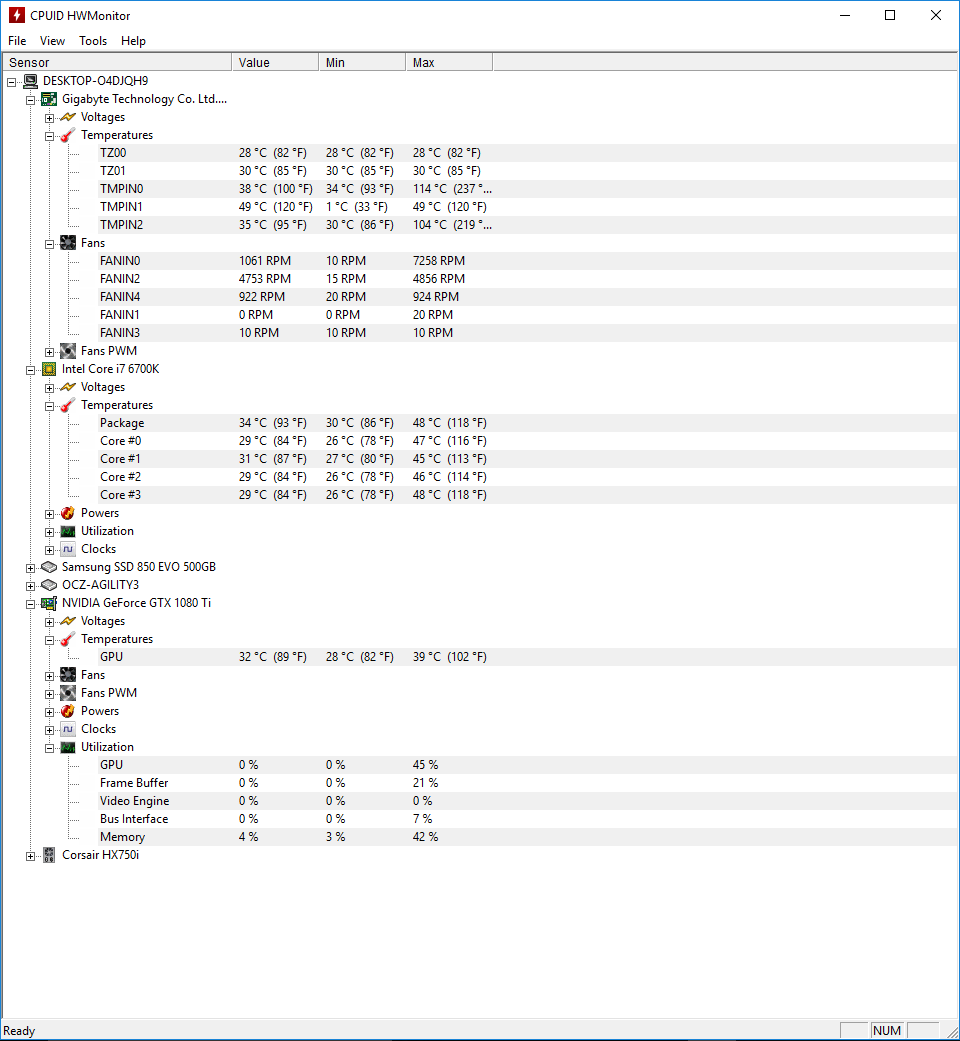Click the Intel CPU Voltages icon
This screenshot has height=1041, width=960.
(x=68, y=387)
